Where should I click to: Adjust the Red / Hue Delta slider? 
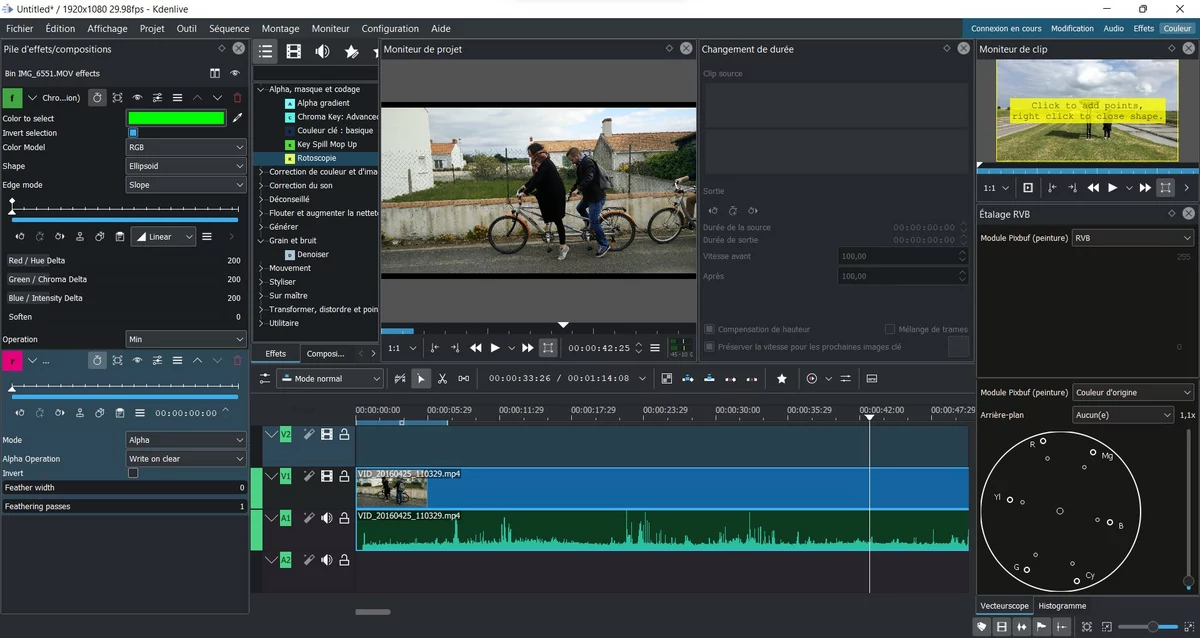(124, 260)
